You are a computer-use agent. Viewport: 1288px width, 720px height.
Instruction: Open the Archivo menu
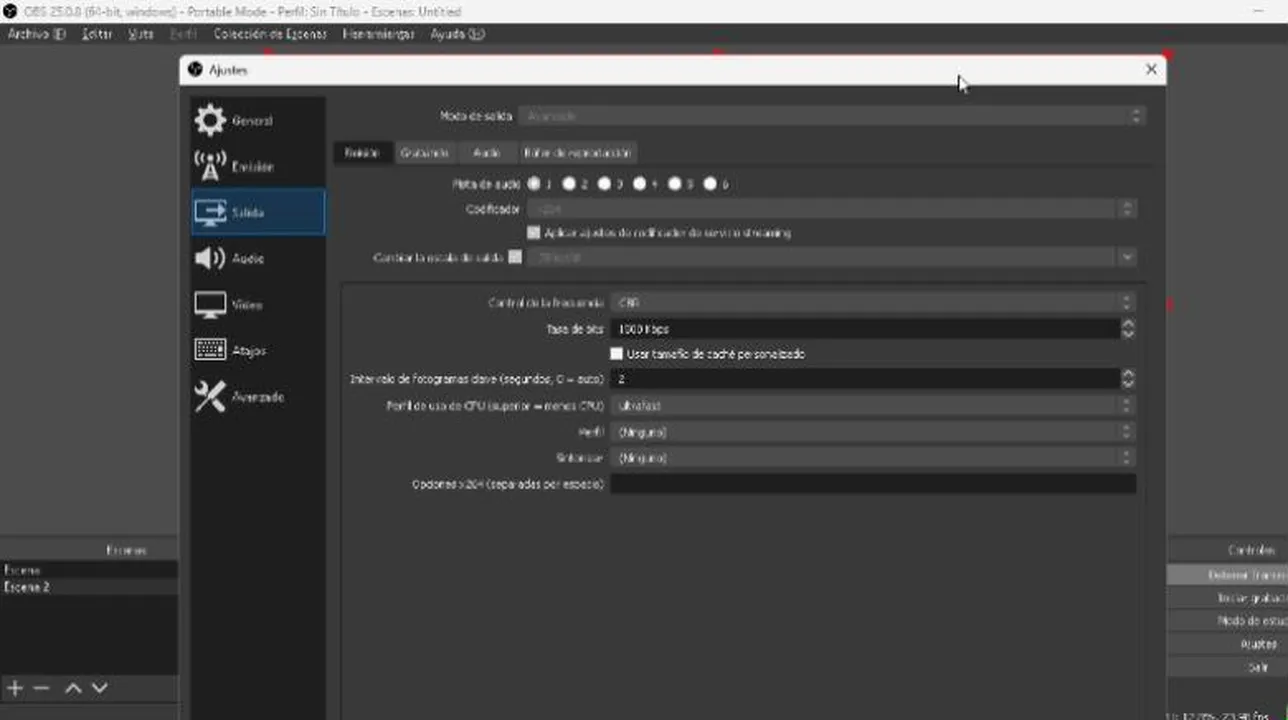click(36, 34)
